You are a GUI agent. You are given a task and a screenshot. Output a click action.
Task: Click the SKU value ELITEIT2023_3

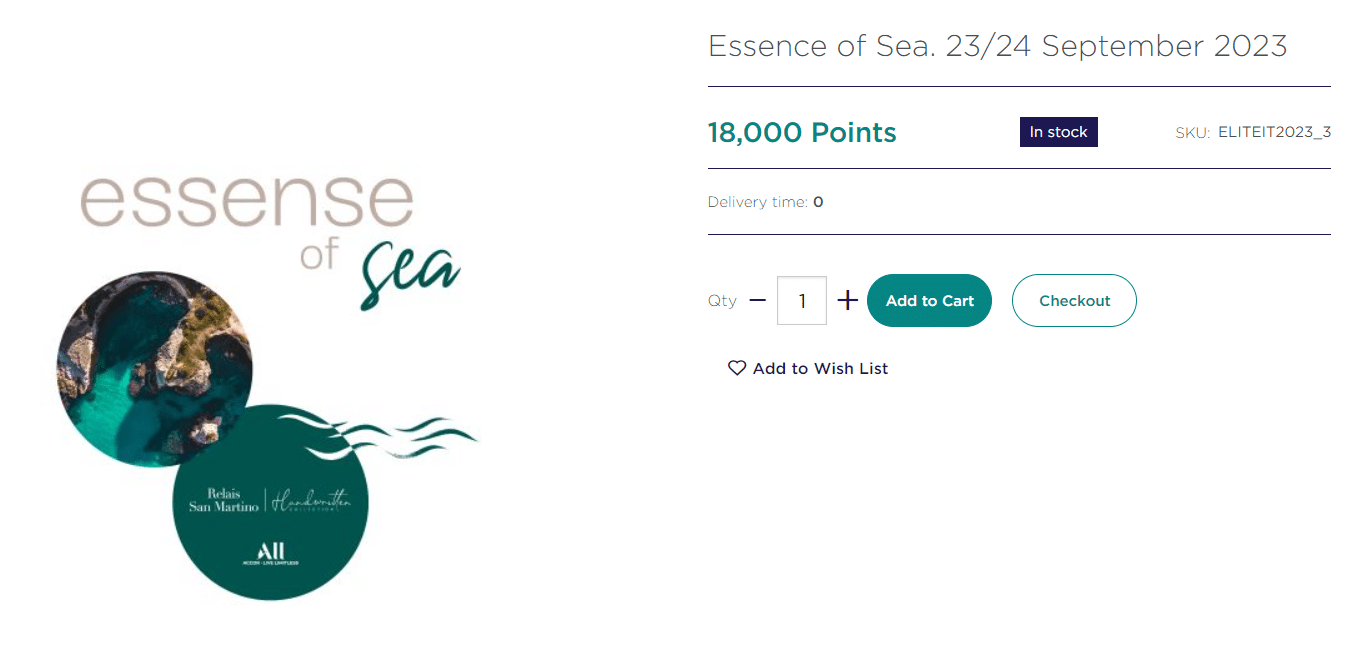click(1274, 132)
